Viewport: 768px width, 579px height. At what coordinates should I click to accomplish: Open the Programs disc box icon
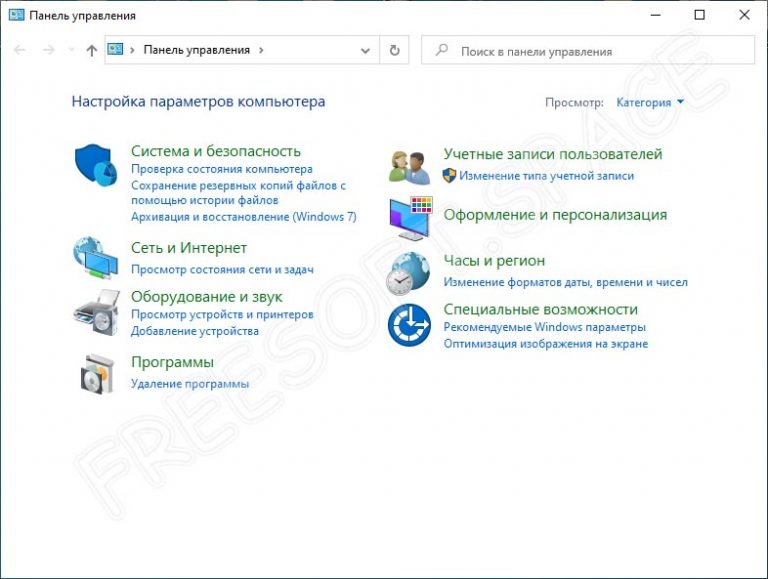96,373
